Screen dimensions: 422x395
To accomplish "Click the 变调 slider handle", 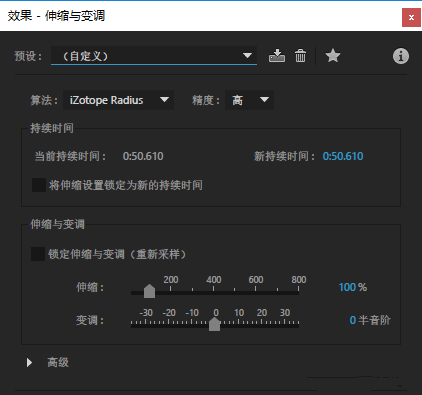I will tap(214, 324).
